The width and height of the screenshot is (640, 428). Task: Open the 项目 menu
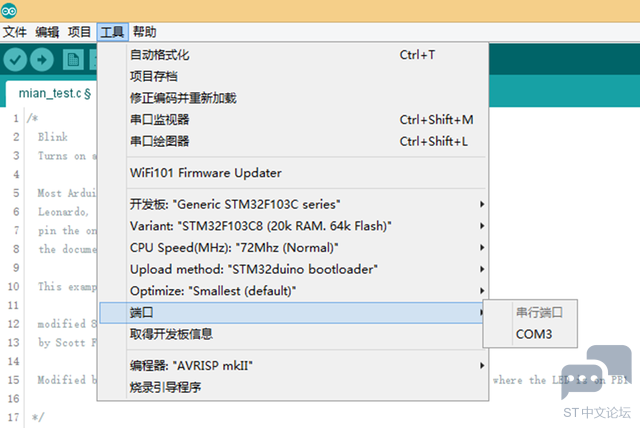[x=79, y=32]
